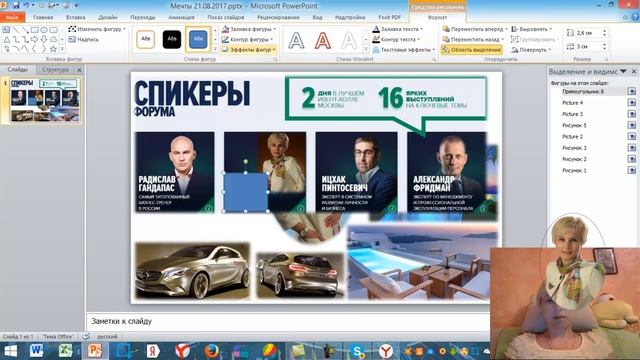The width and height of the screenshot is (640, 360).
Task: Switch to the Главная ribbon tab
Action: click(x=43, y=17)
